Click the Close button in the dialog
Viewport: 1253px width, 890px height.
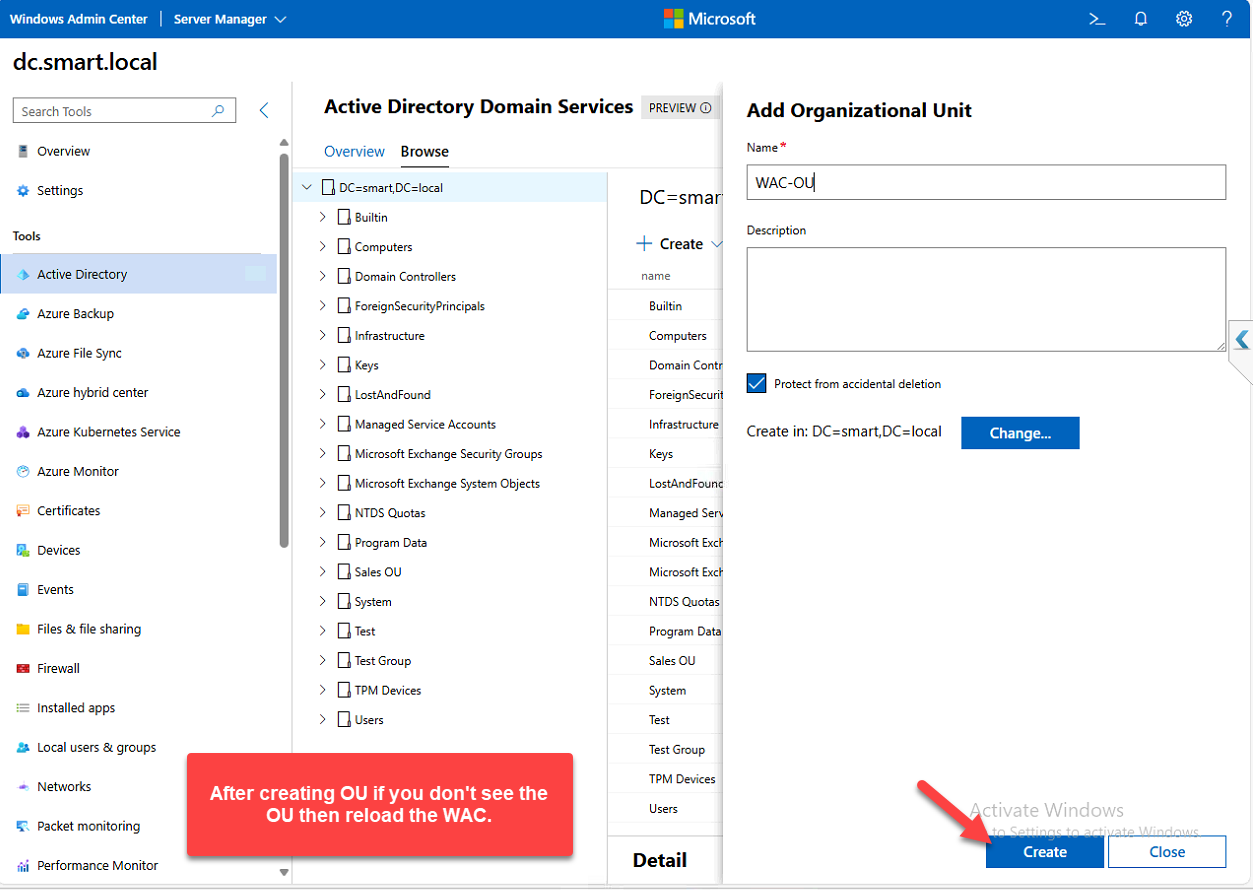(x=1167, y=852)
